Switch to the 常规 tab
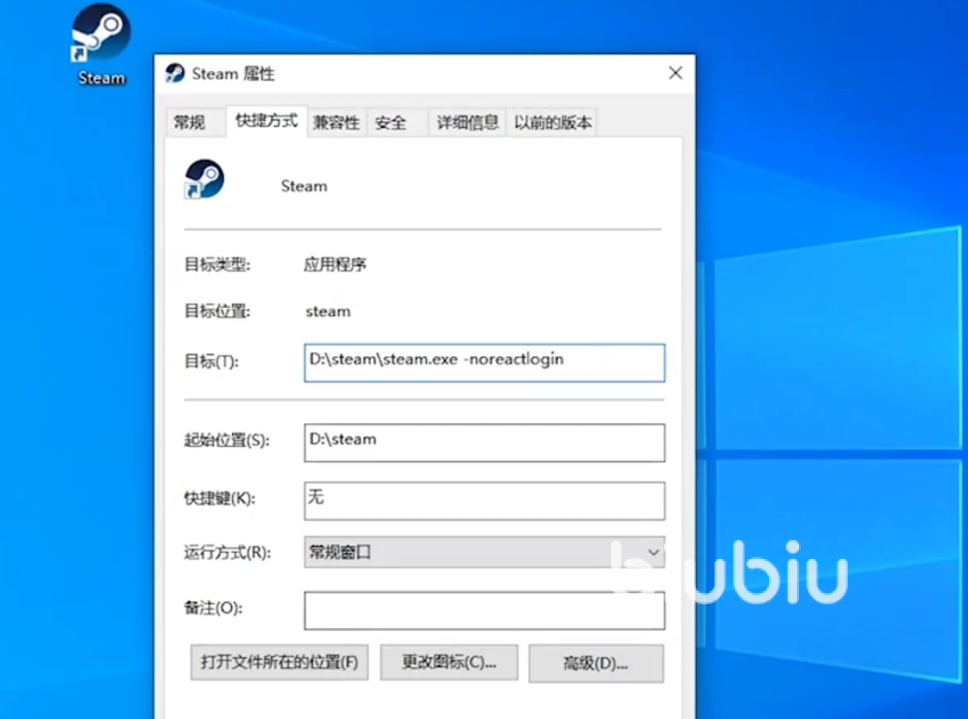Viewport: 968px width, 719px height. coord(189,123)
